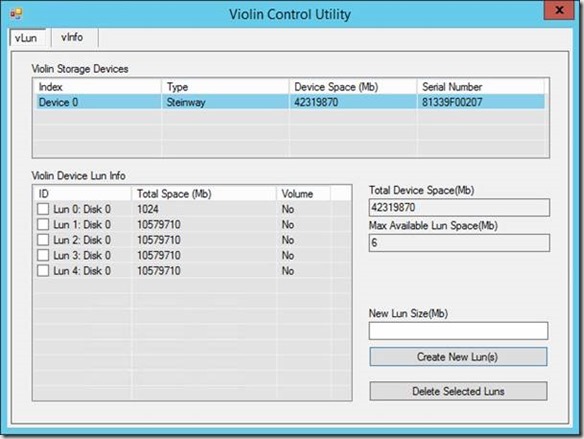
Task: Click the Create New Lun(s) button
Action: (x=458, y=357)
